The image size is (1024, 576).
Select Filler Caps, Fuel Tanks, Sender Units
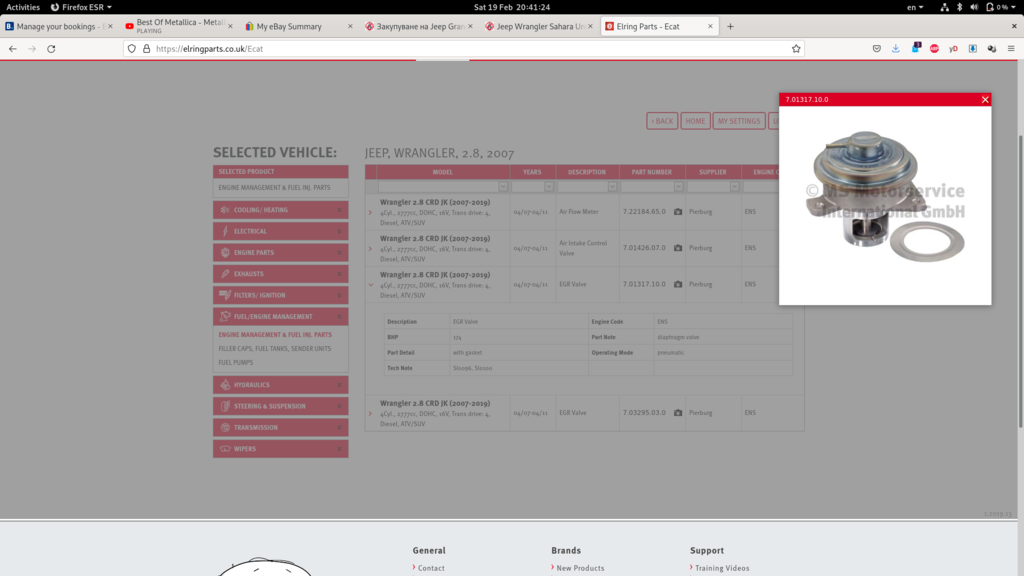[x=274, y=349]
